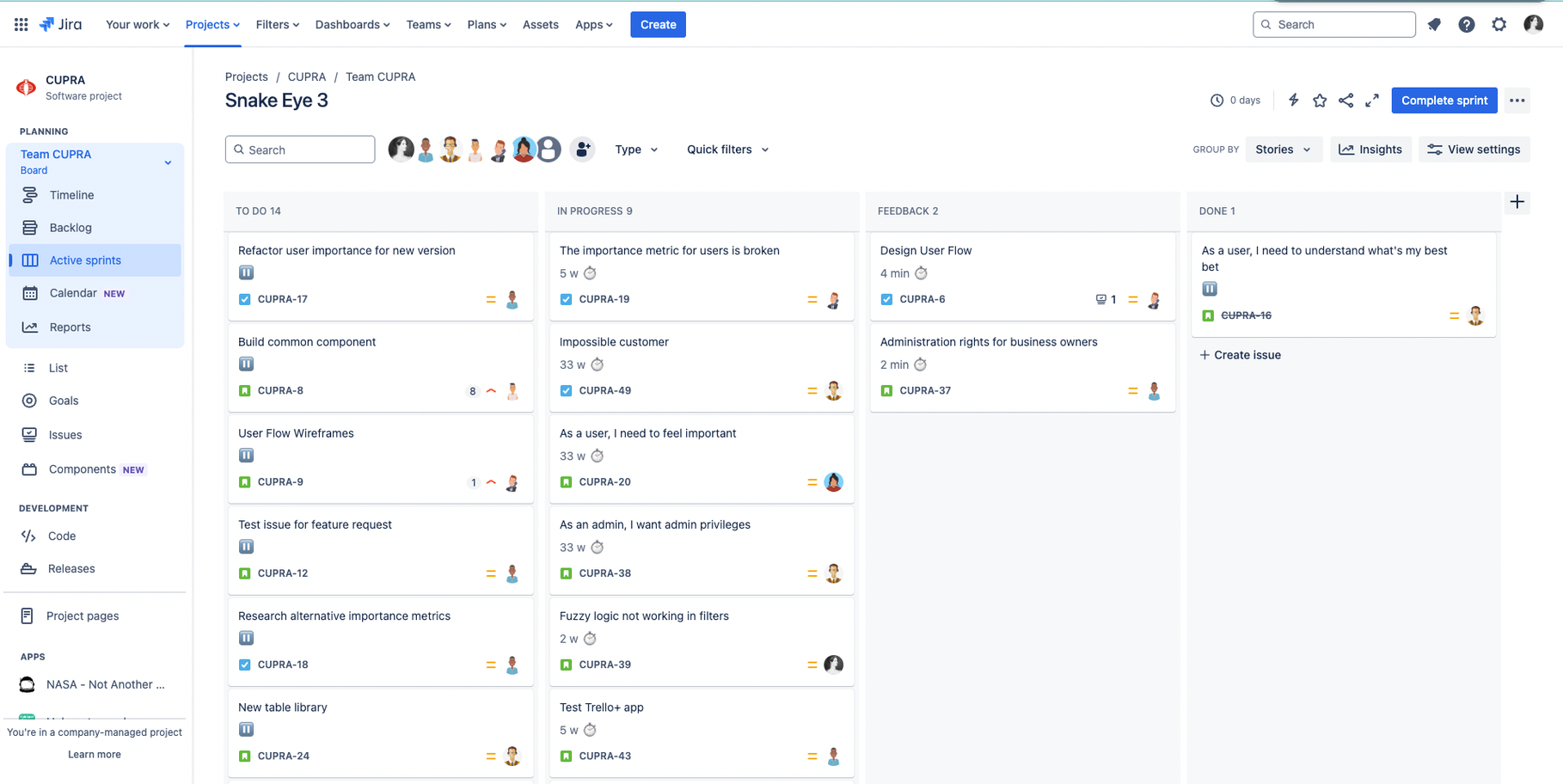
Task: Click the Create button
Action: pos(658,24)
